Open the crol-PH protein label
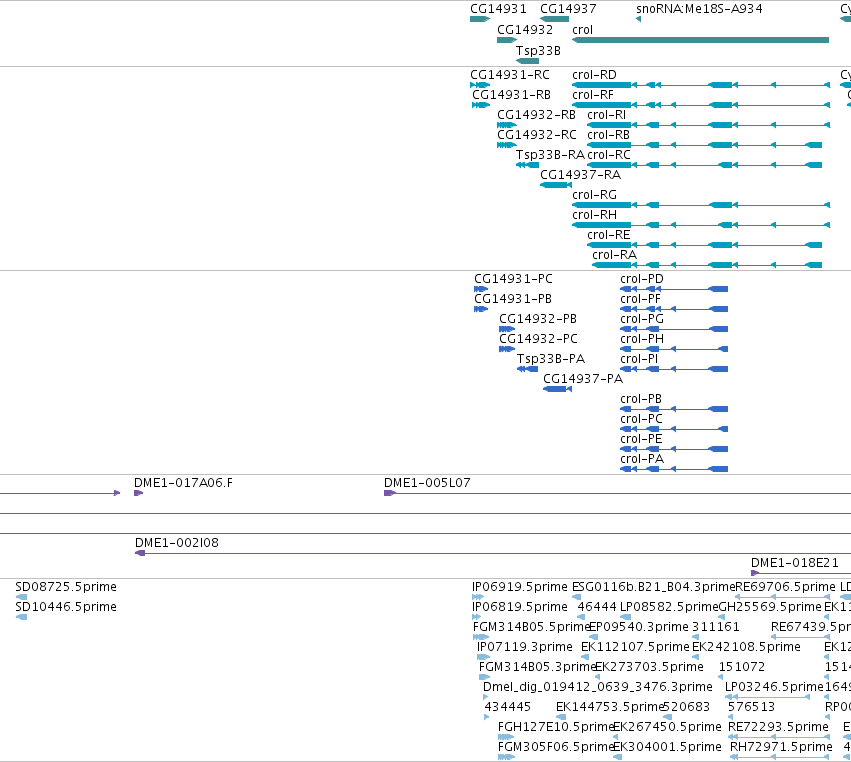 pos(642,339)
